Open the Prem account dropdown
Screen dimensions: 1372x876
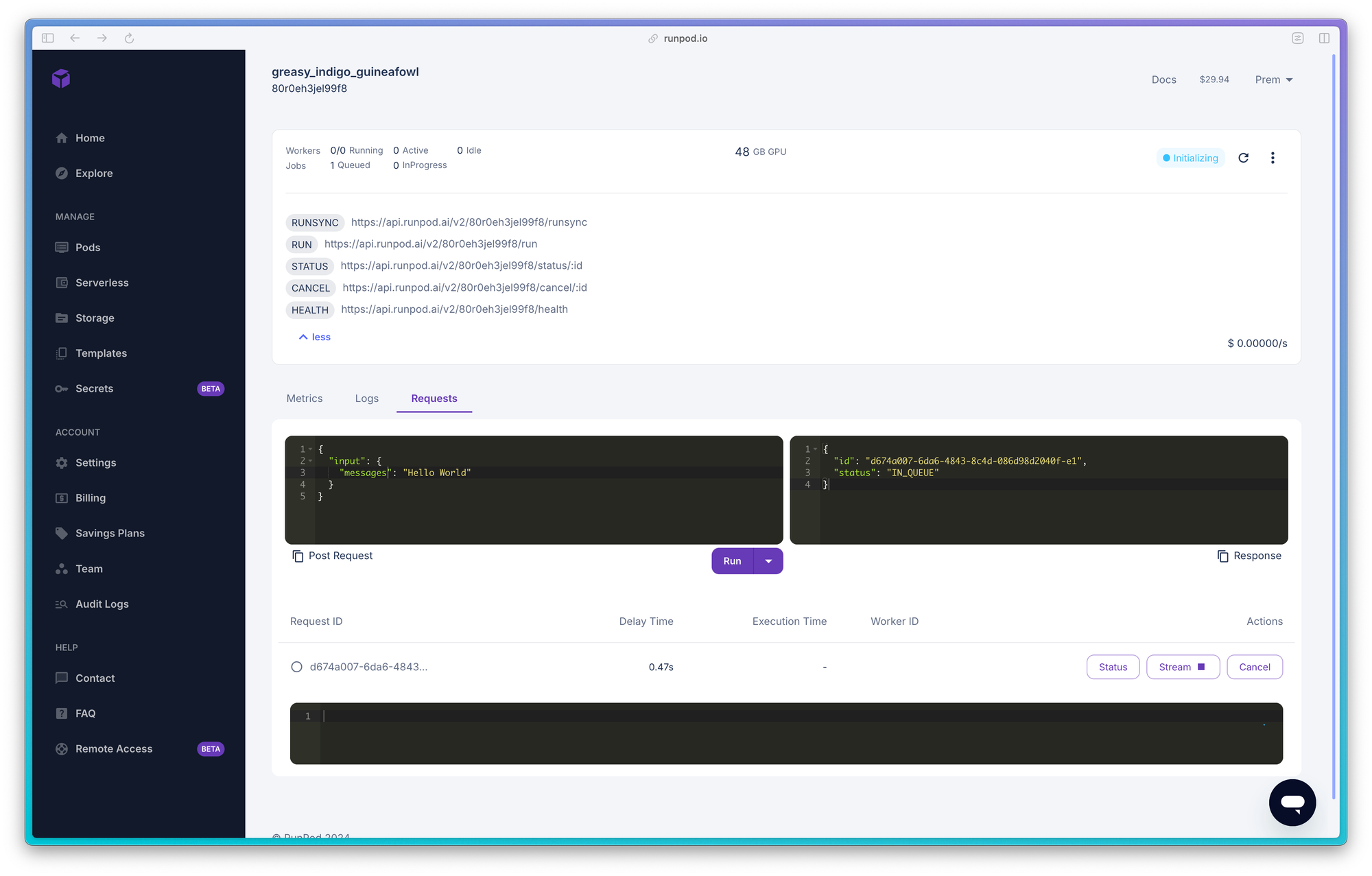click(1273, 80)
